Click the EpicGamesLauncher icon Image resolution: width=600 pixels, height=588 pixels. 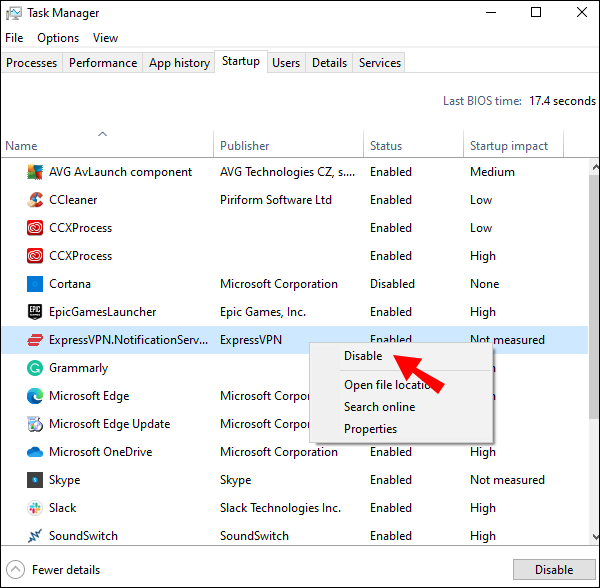35,312
